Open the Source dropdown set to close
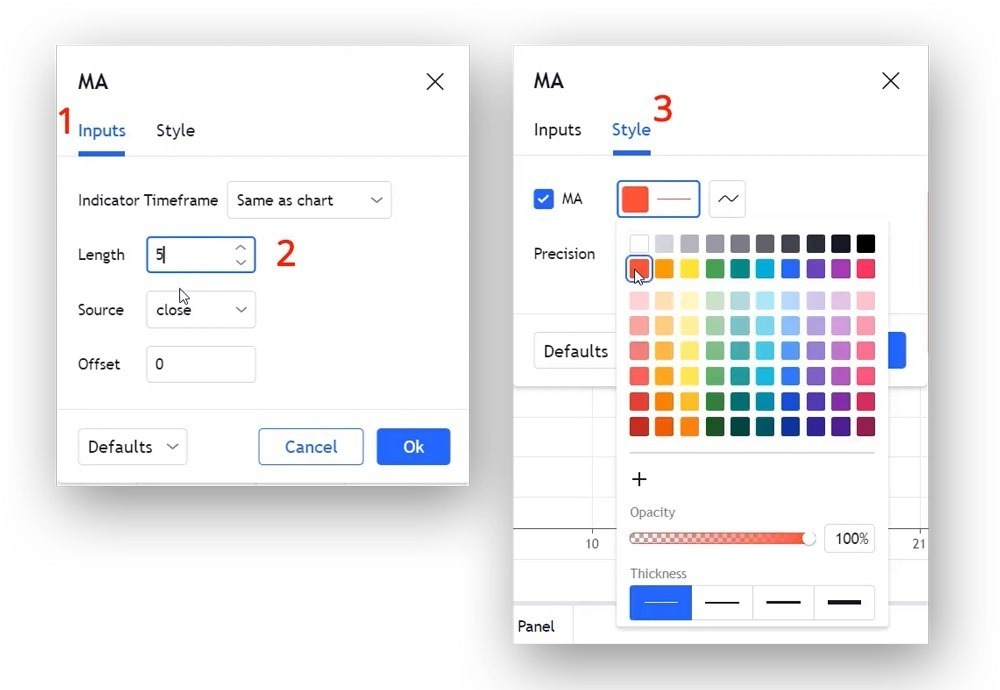 click(201, 310)
